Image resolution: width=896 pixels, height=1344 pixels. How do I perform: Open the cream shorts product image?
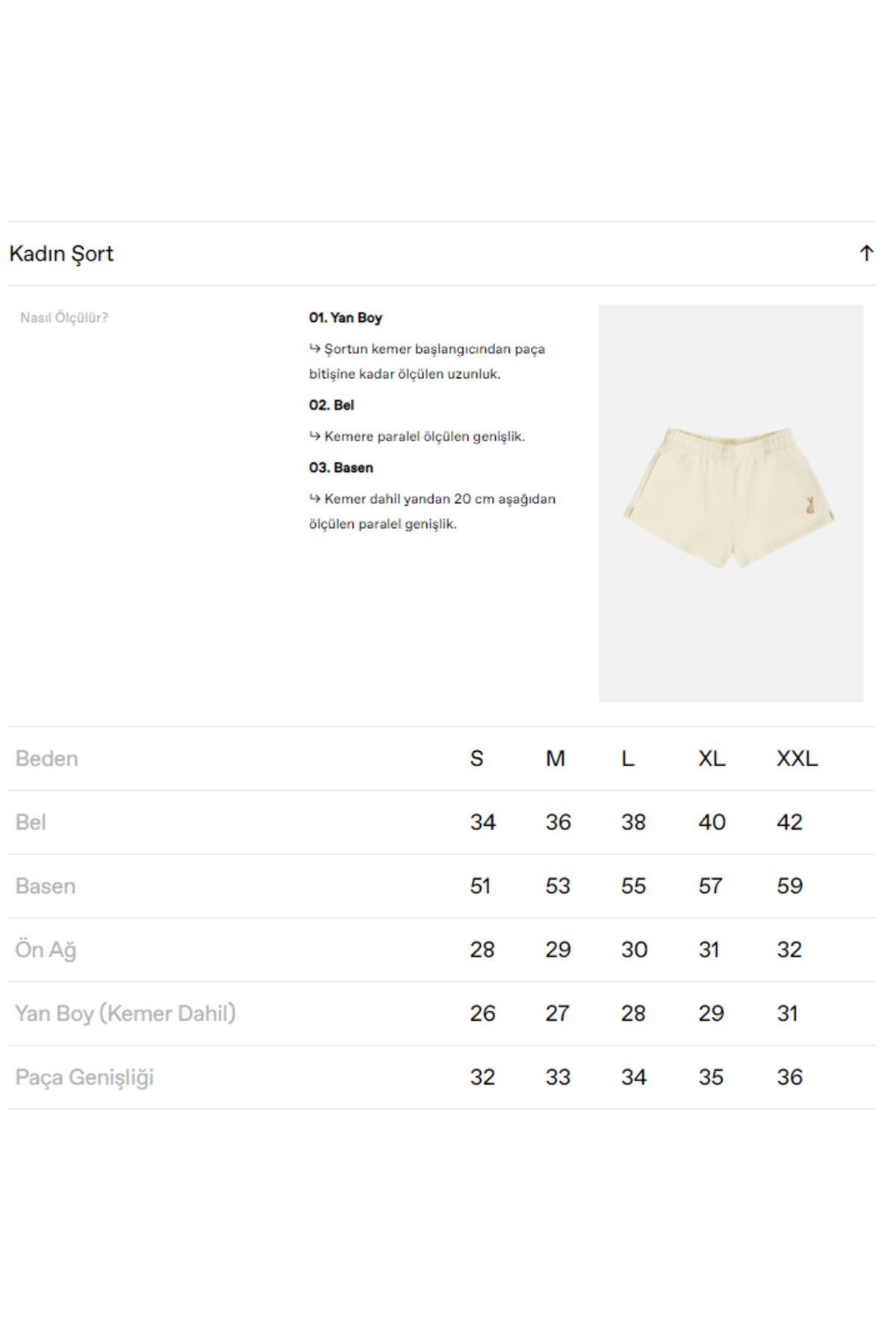point(730,503)
